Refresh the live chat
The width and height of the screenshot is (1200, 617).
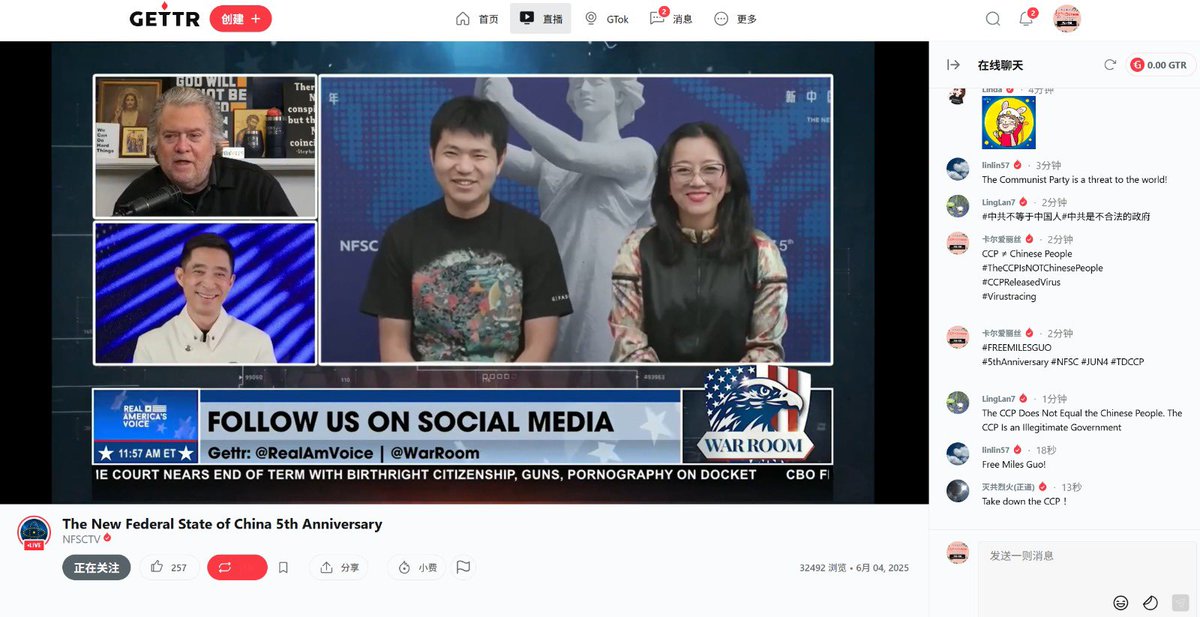[1109, 65]
